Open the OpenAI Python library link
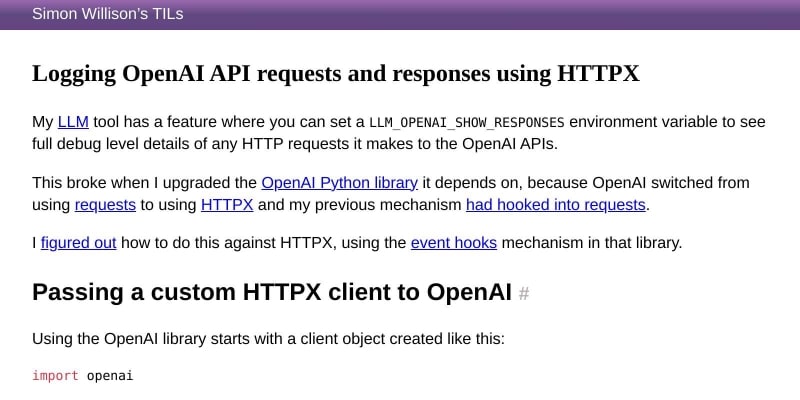 click(x=339, y=183)
